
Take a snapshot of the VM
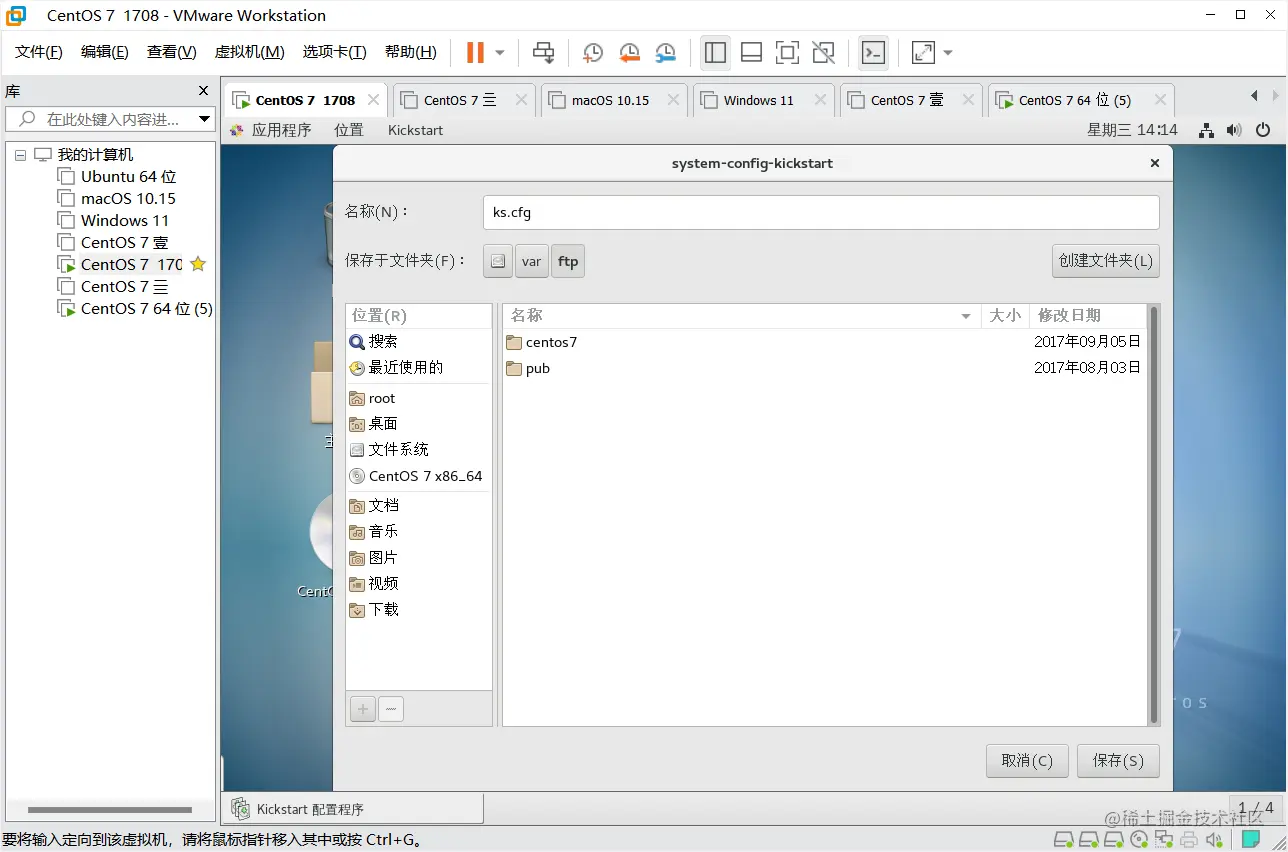coord(592,52)
